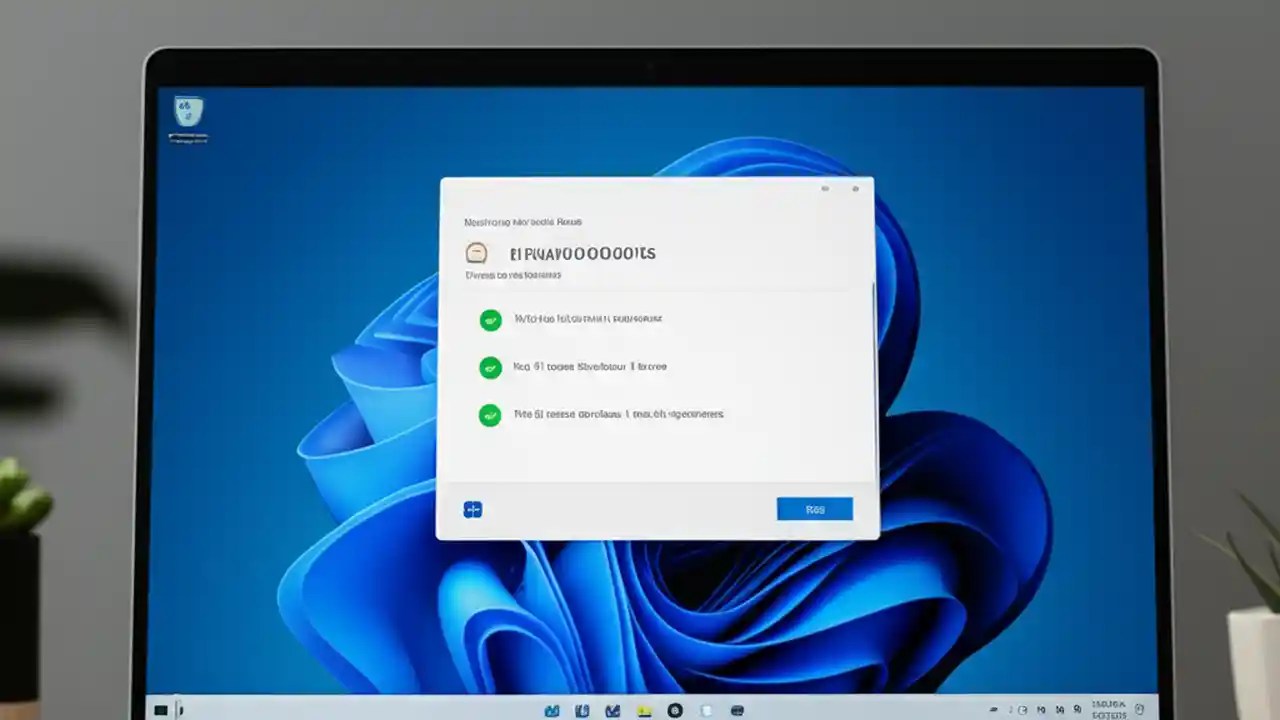Expand the system tray hidden icons chevron
1280x720 pixels.
[994, 709]
